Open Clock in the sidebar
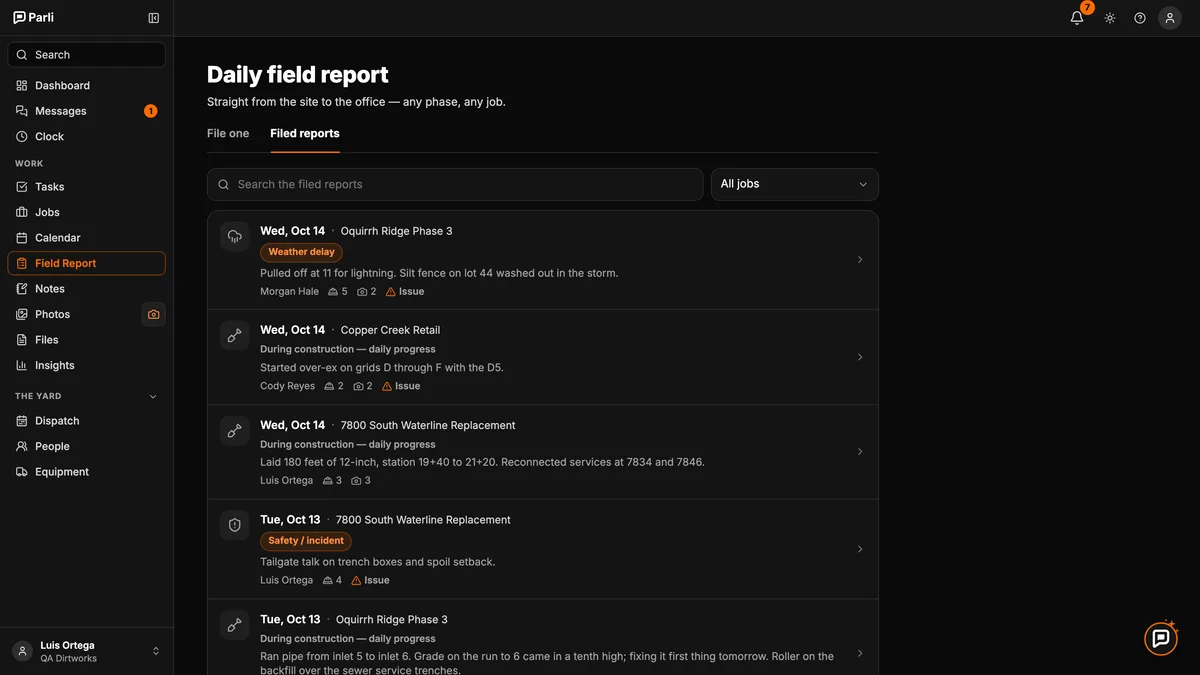The height and width of the screenshot is (675, 1200). (x=86, y=137)
